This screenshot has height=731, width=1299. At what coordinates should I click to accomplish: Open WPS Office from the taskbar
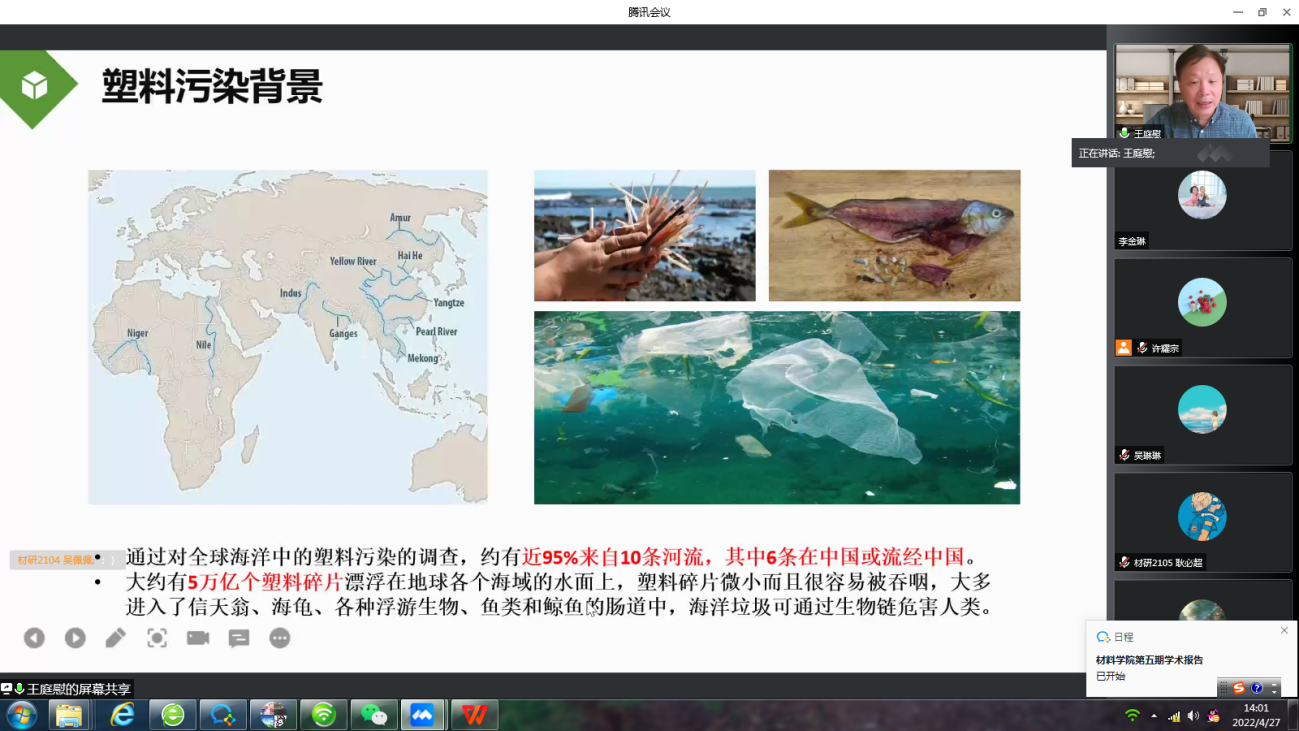click(474, 715)
